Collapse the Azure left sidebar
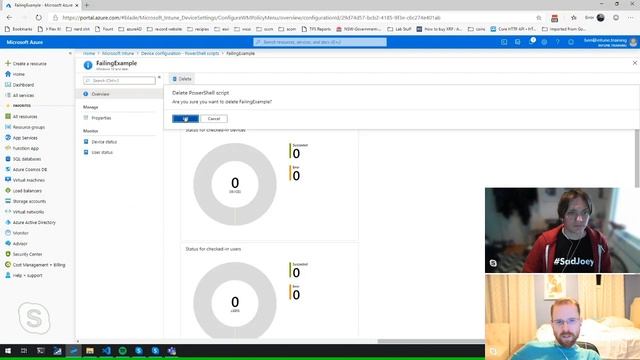This screenshot has width=640, height=360. coord(70,53)
